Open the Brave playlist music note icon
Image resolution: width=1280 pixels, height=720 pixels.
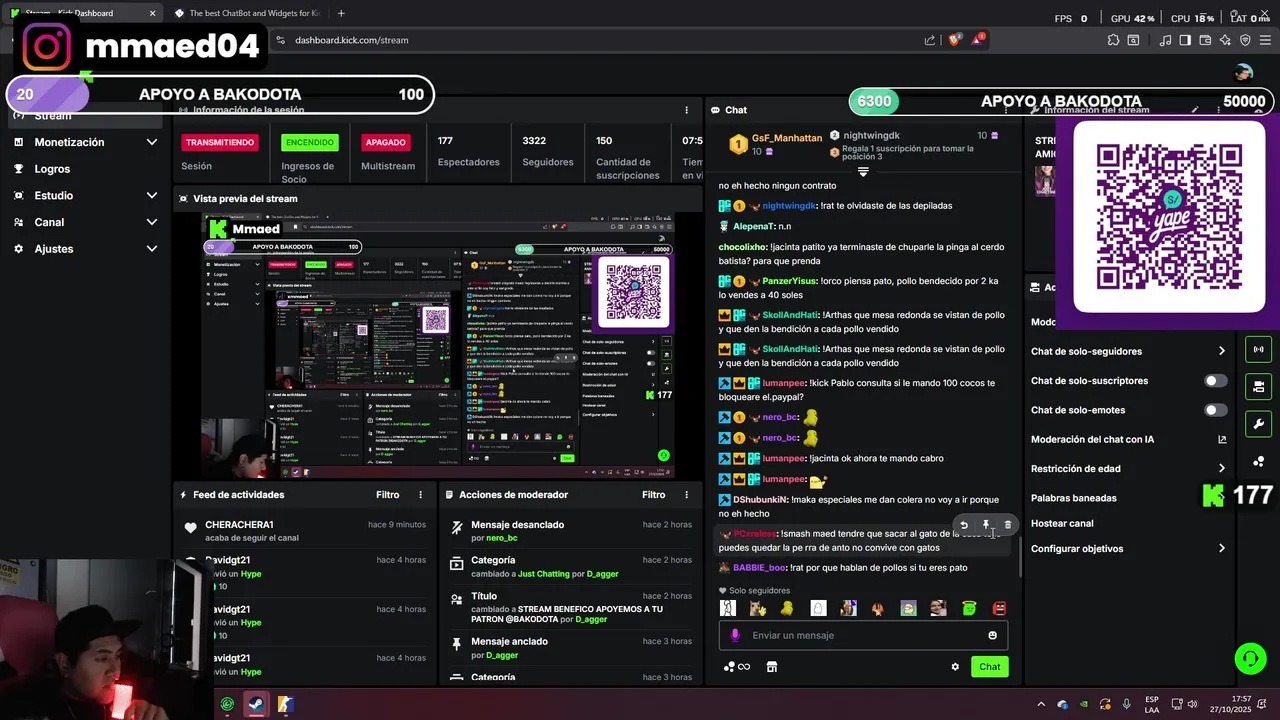pyautogui.click(x=1166, y=40)
